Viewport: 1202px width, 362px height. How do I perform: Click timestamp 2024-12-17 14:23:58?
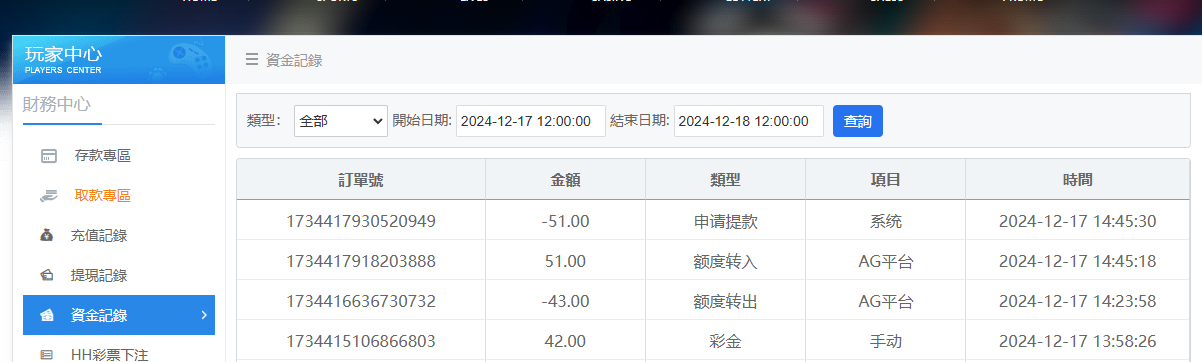pos(1078,301)
